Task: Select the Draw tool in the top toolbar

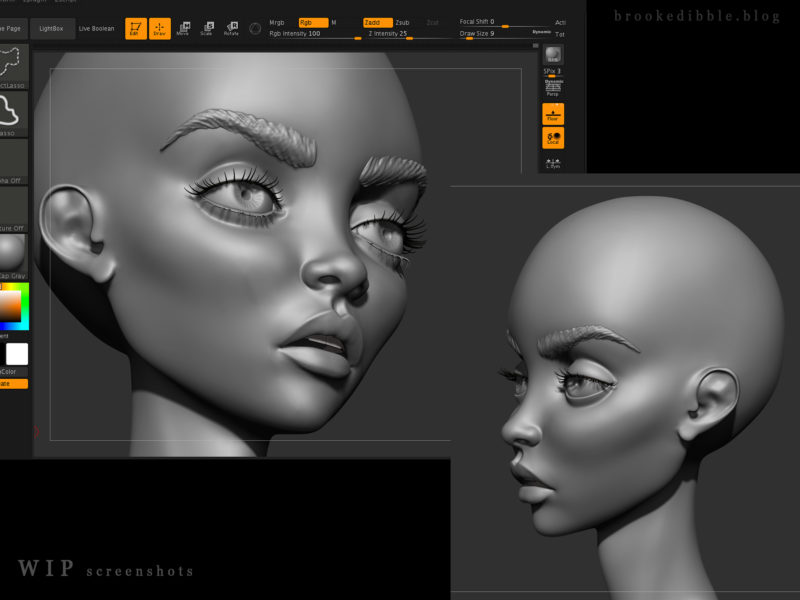Action: (x=159, y=27)
